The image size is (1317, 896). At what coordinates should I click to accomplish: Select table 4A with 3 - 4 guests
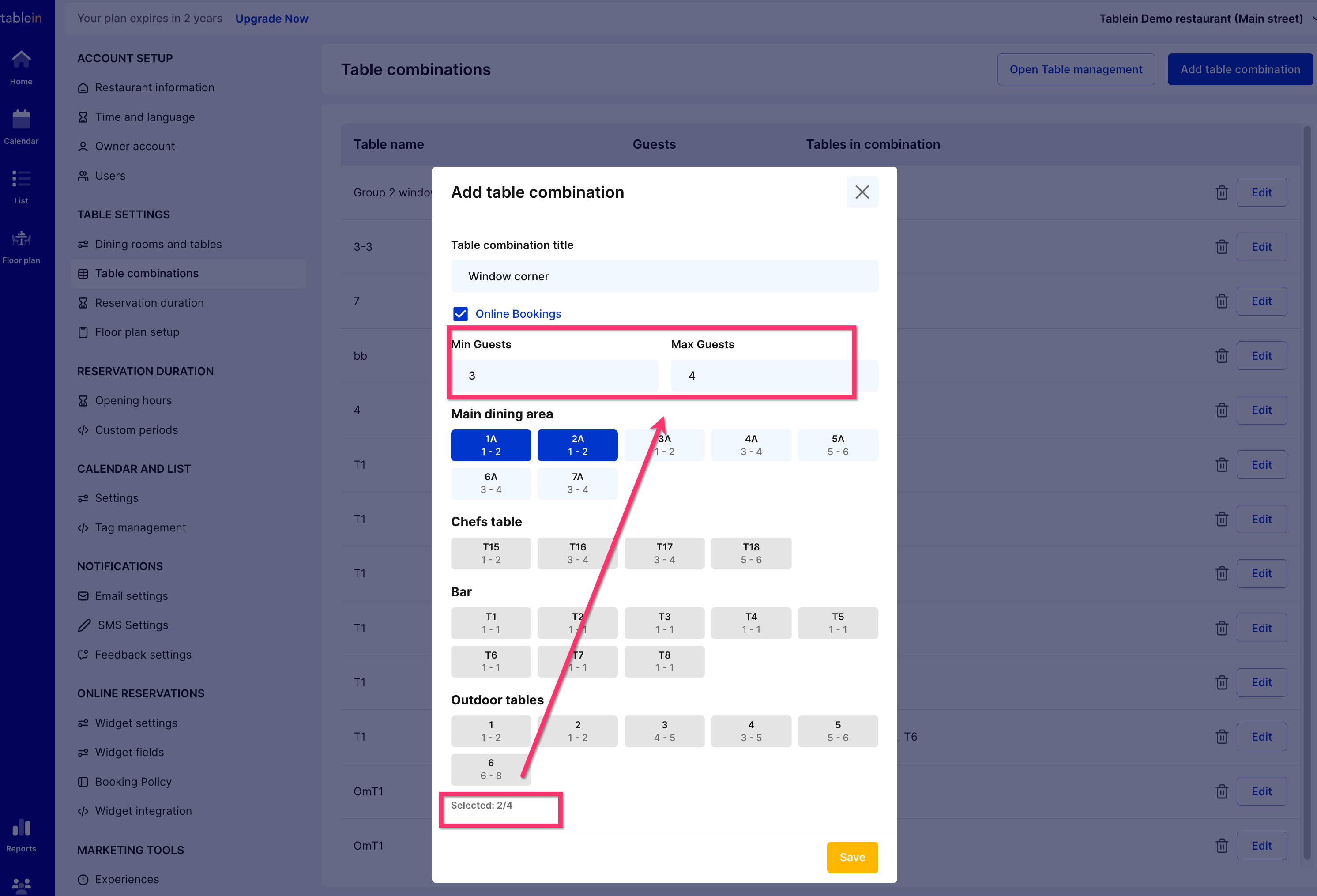pos(751,445)
